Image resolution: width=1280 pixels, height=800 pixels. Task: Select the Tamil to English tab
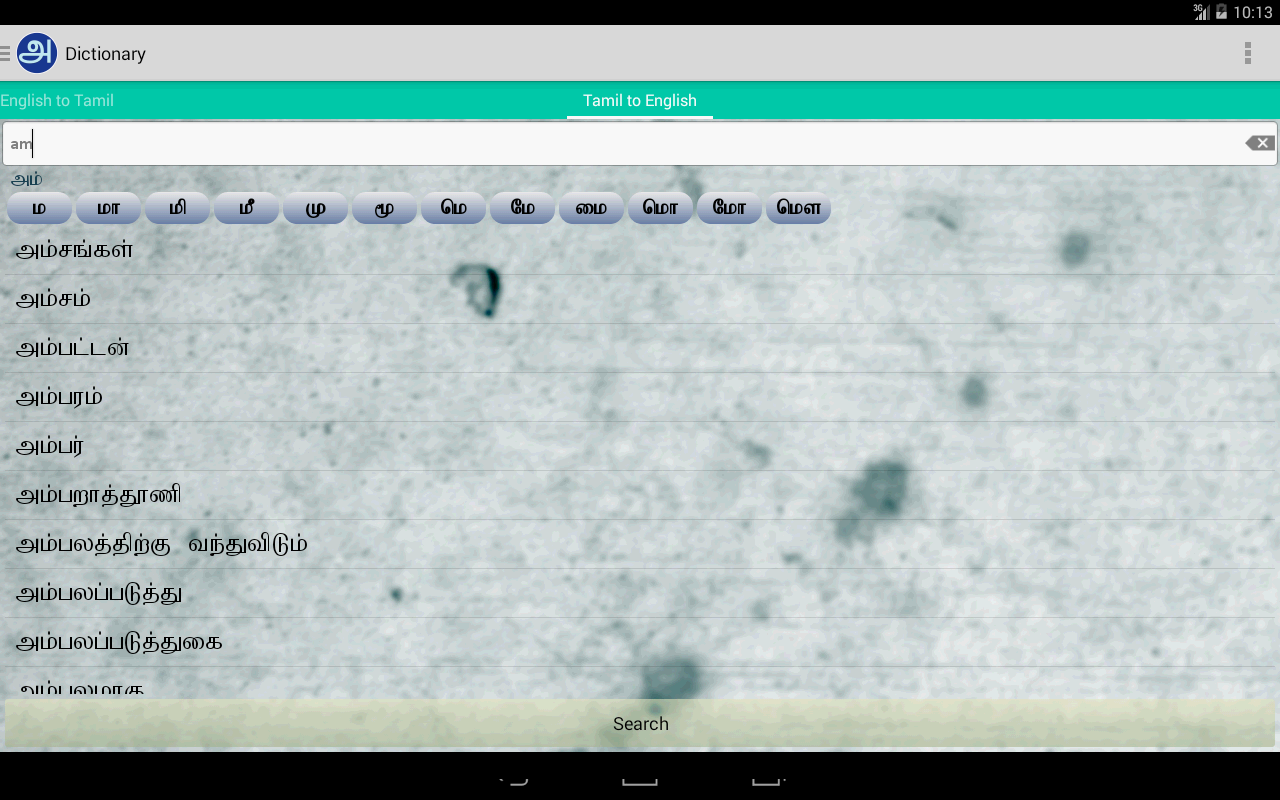pyautogui.click(x=640, y=100)
